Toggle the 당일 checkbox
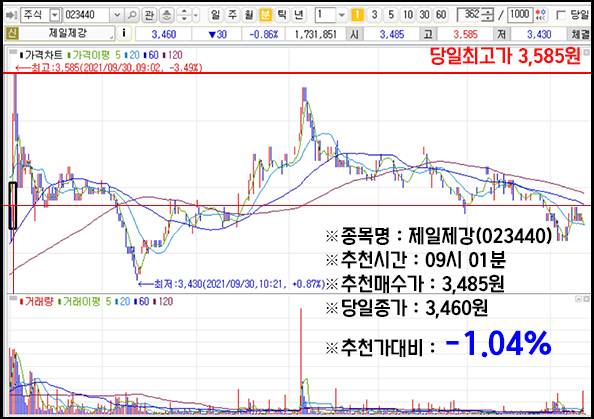Screen dimensions: 594x419 coord(561,15)
